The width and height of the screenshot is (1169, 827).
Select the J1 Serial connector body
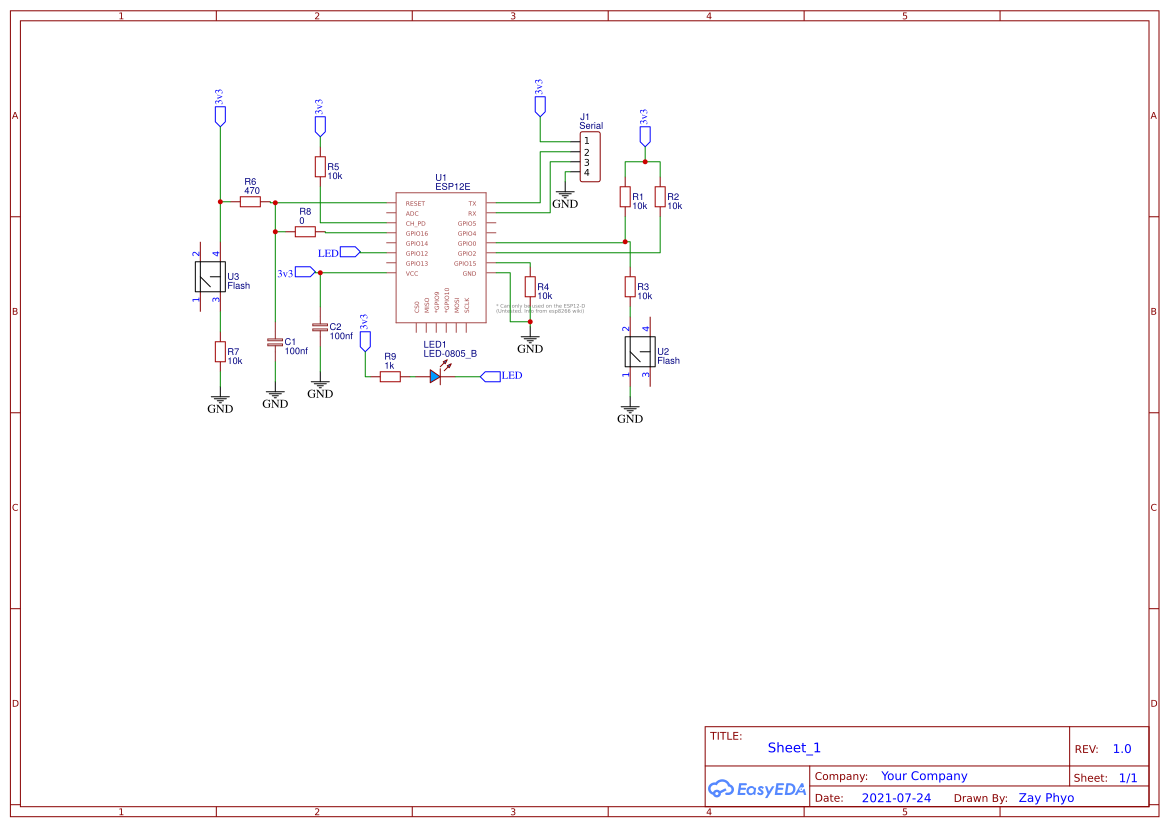[590, 157]
